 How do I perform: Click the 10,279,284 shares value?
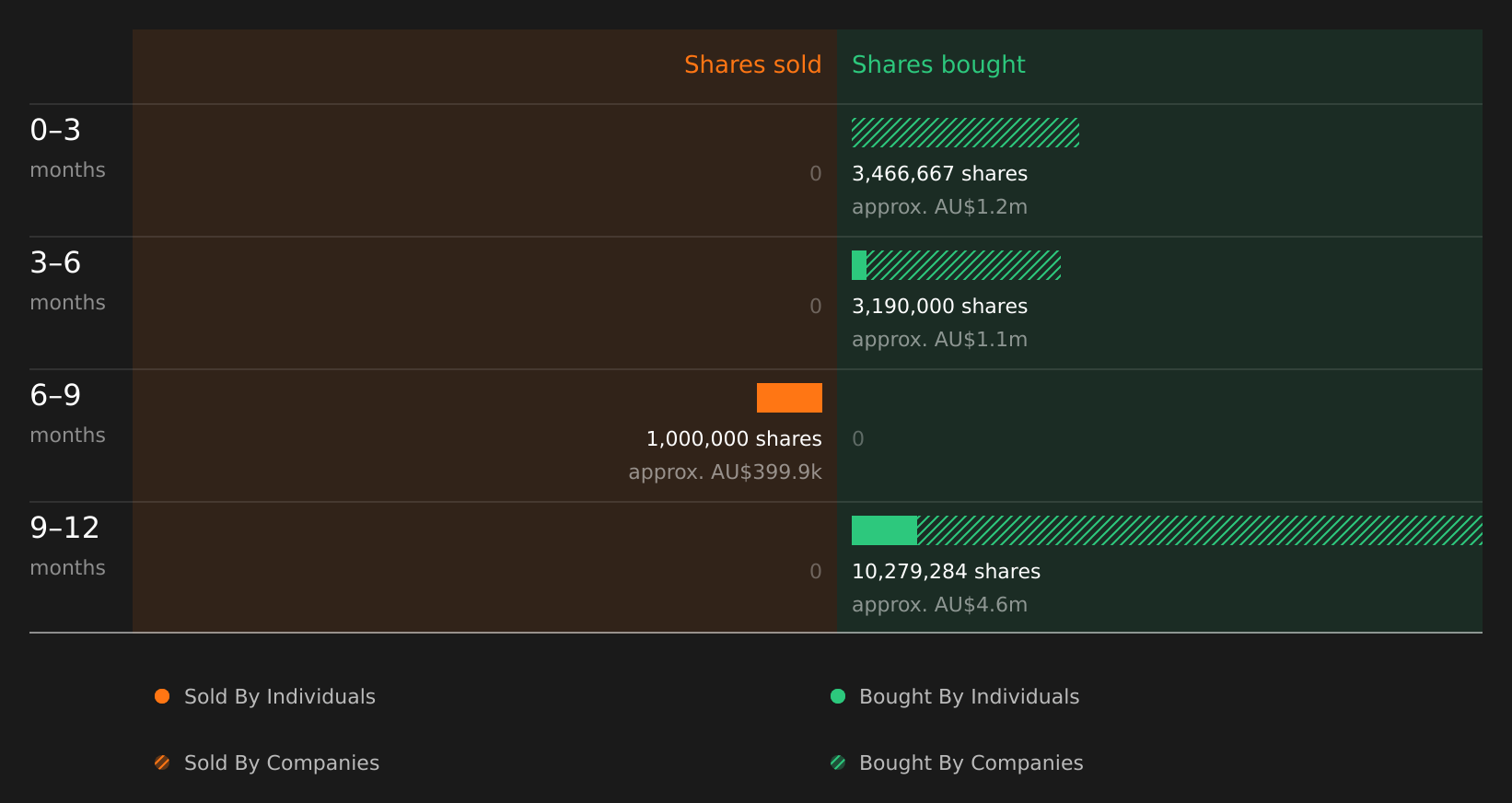point(946,572)
